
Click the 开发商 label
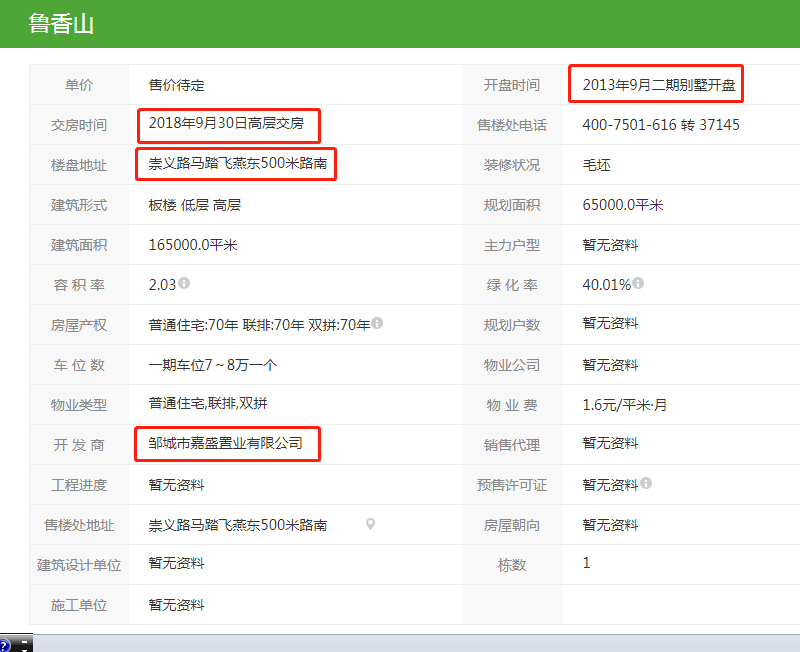[x=79, y=445]
